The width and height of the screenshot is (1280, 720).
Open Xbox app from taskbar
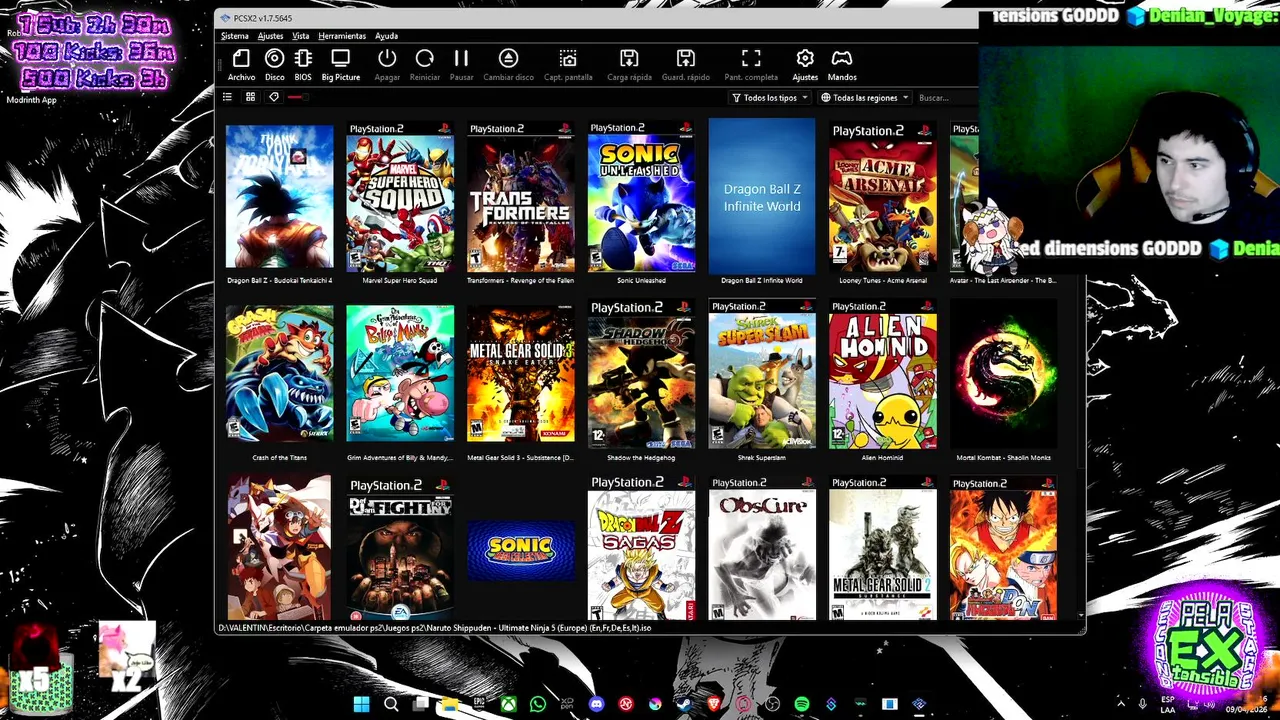click(x=509, y=705)
